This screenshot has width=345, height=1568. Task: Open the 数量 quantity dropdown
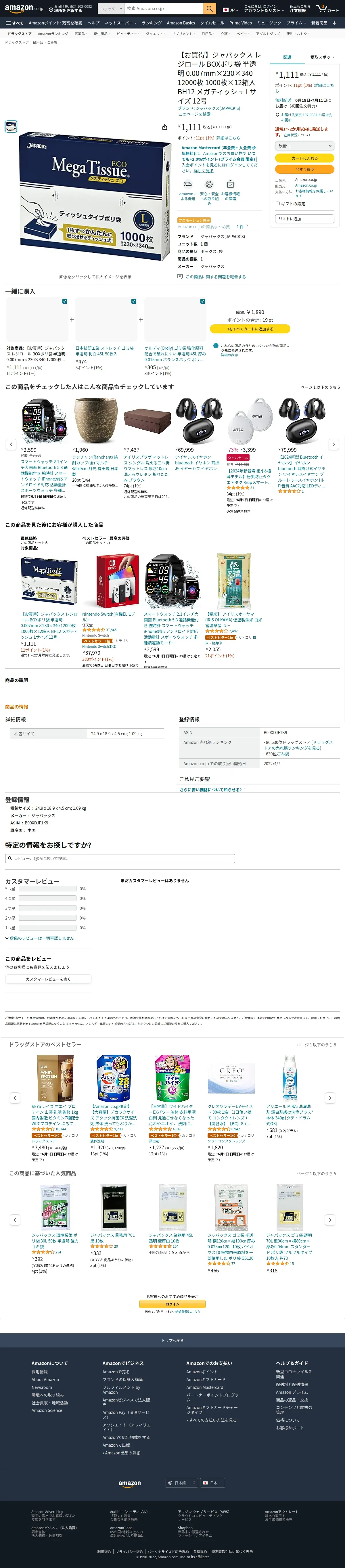[x=305, y=146]
